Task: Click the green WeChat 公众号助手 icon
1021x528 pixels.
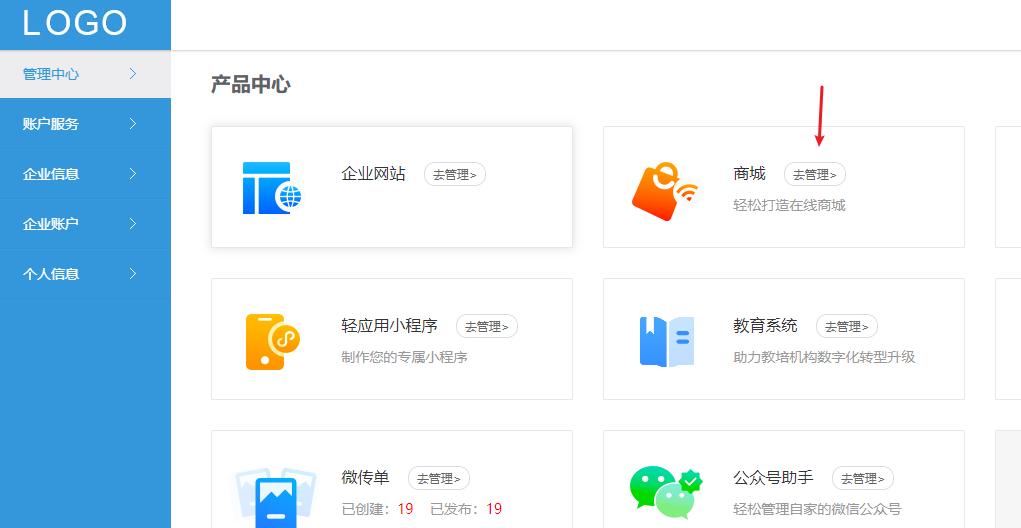Action: (x=666, y=493)
